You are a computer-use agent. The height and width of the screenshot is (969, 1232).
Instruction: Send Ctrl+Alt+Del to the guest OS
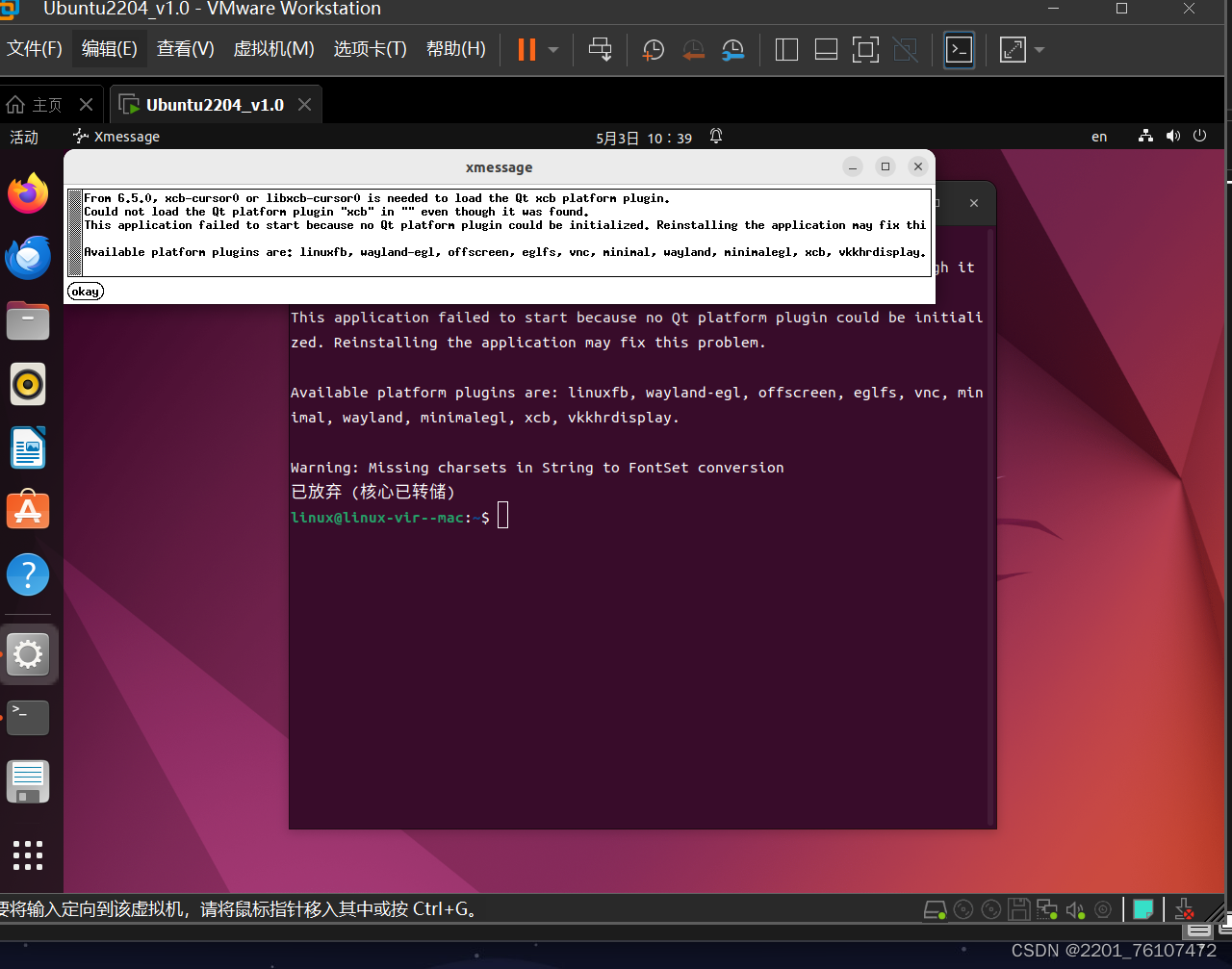601,50
